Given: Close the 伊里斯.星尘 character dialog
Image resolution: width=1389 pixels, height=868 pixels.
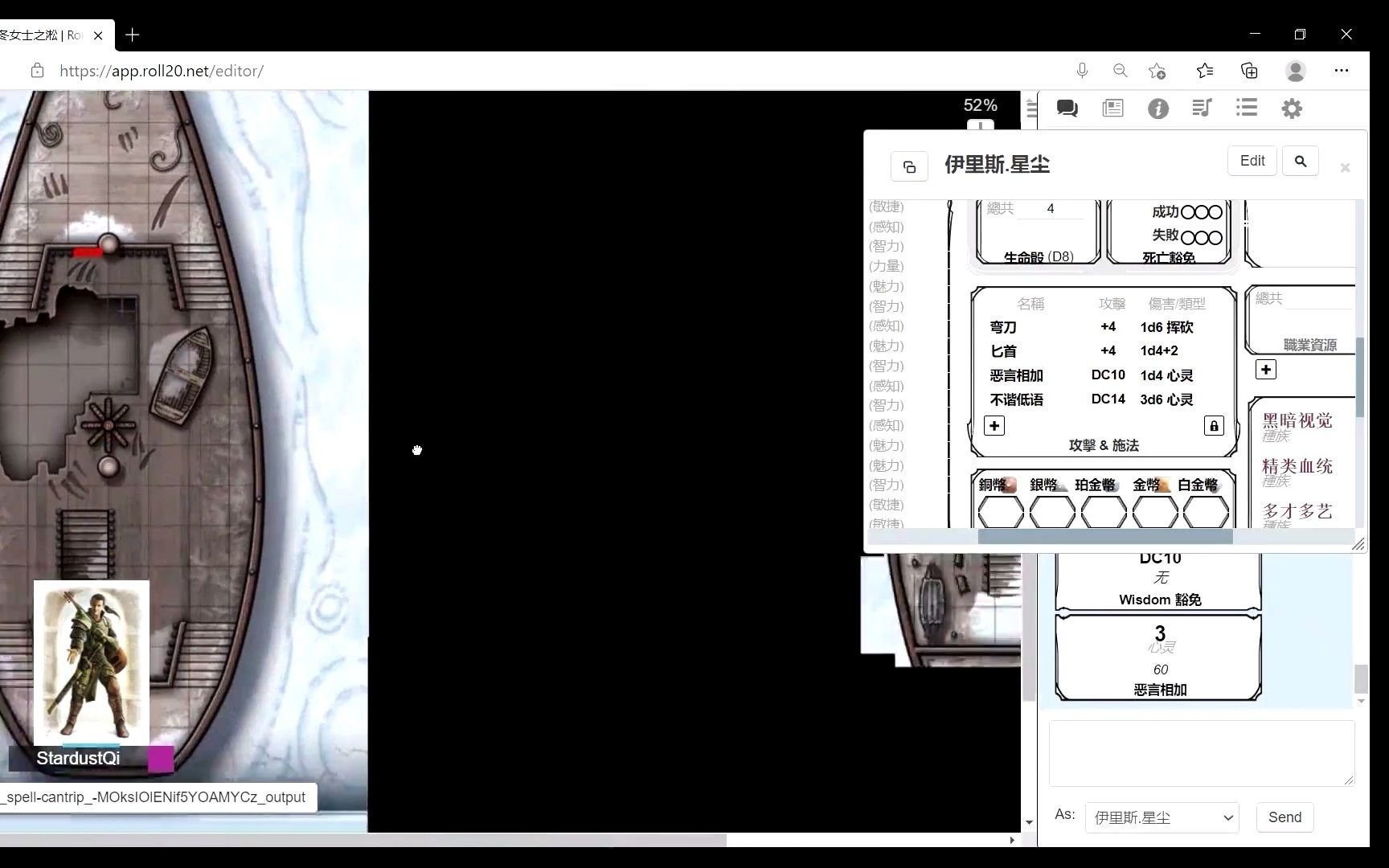Looking at the screenshot, I should [x=1345, y=167].
